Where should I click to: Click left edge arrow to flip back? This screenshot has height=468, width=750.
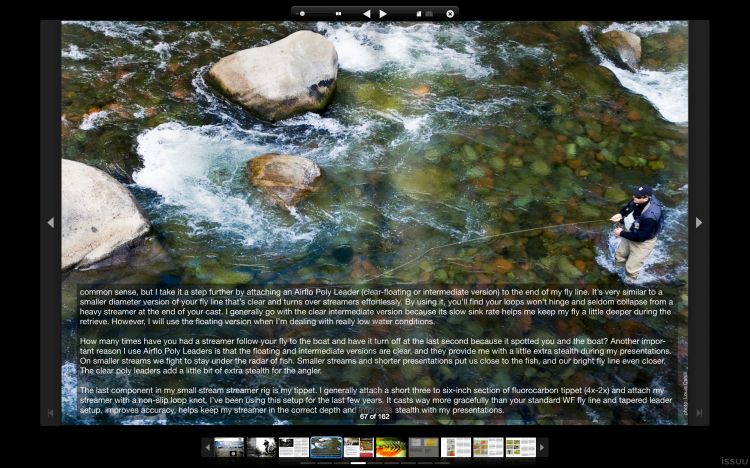[x=51, y=222]
